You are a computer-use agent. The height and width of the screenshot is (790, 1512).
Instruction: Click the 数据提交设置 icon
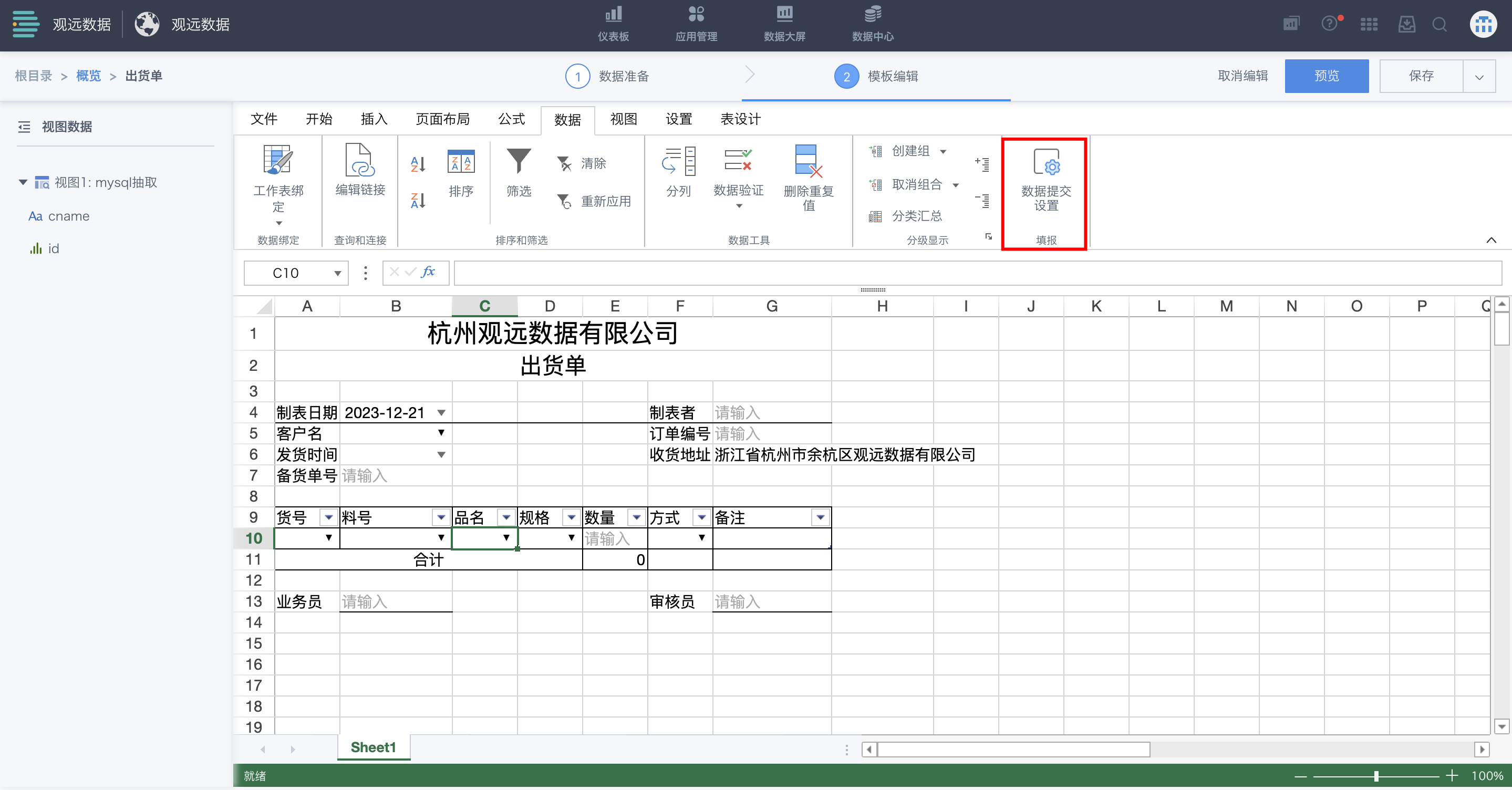tap(1045, 162)
